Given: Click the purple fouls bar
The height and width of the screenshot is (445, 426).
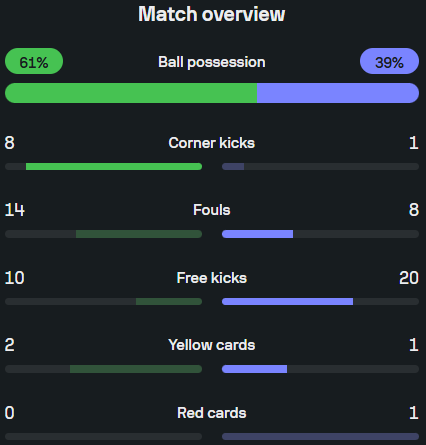Looking at the screenshot, I should 258,234.
